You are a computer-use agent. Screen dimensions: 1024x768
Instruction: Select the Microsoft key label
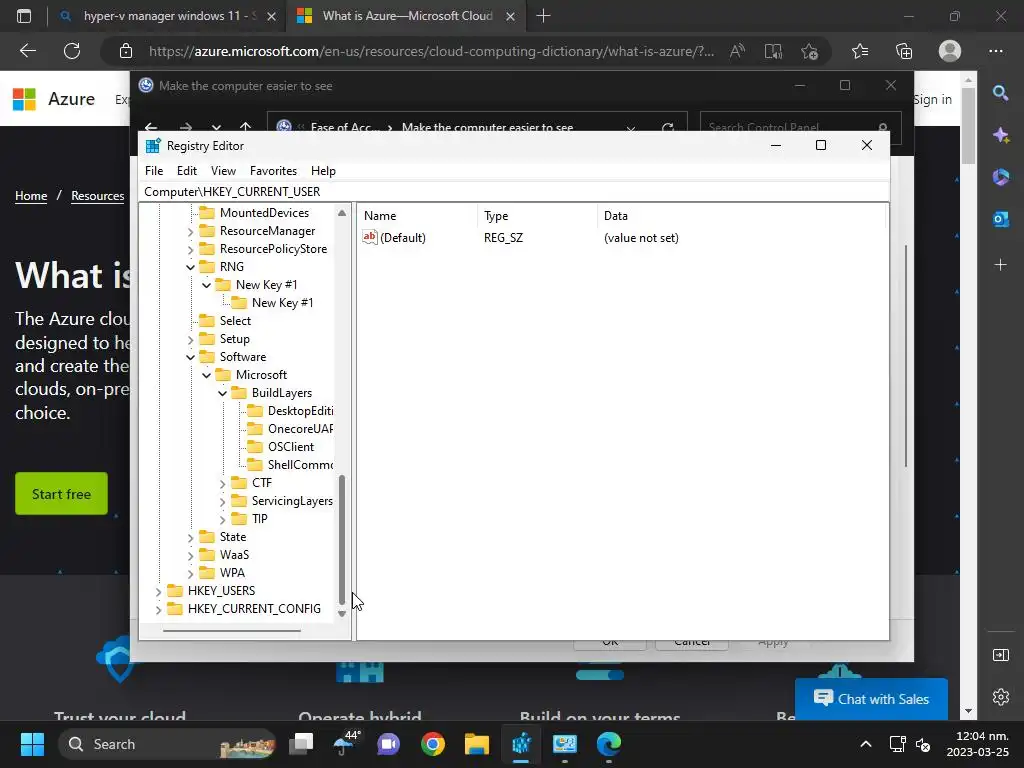point(261,375)
